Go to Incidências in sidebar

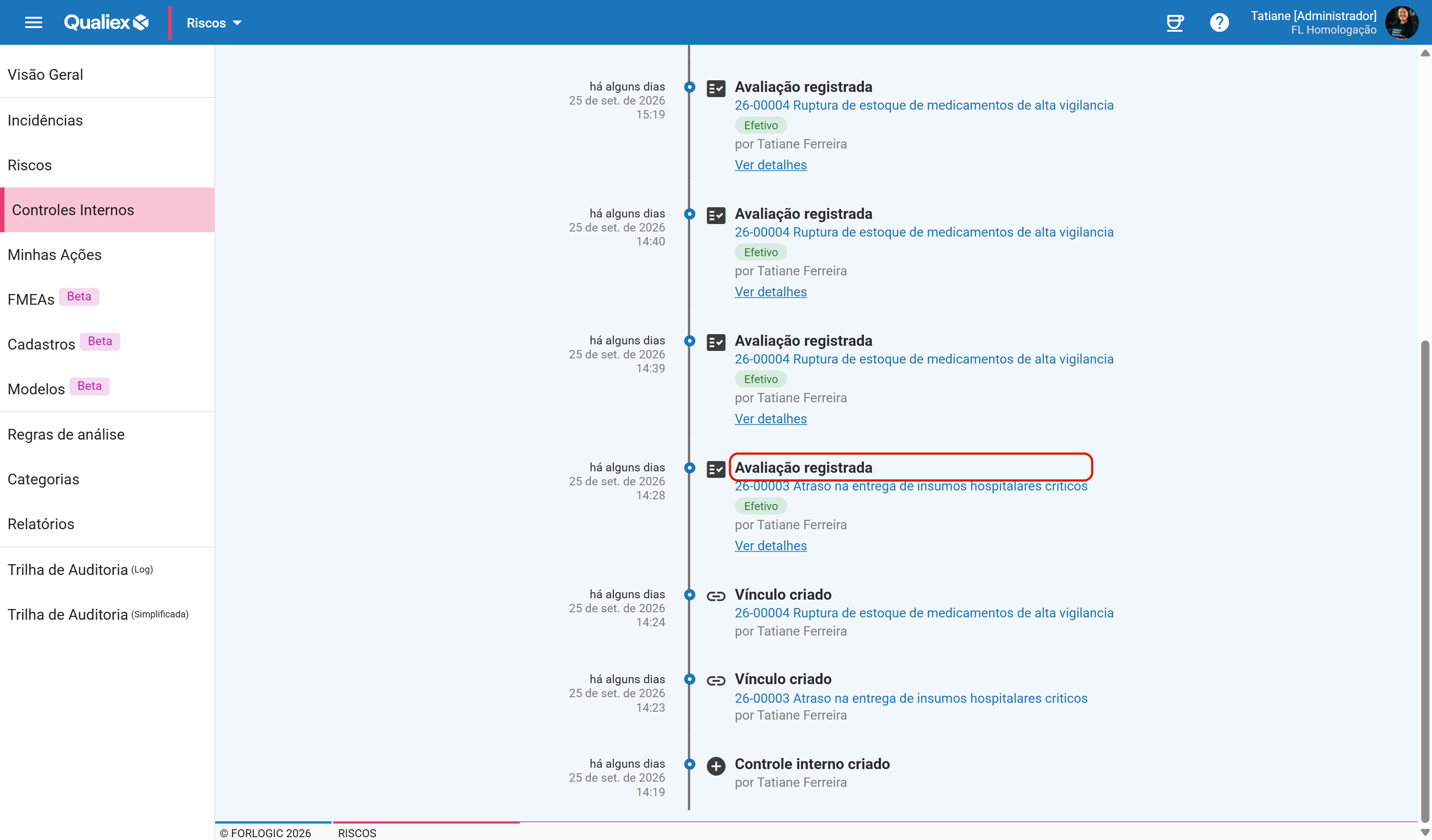(107, 120)
